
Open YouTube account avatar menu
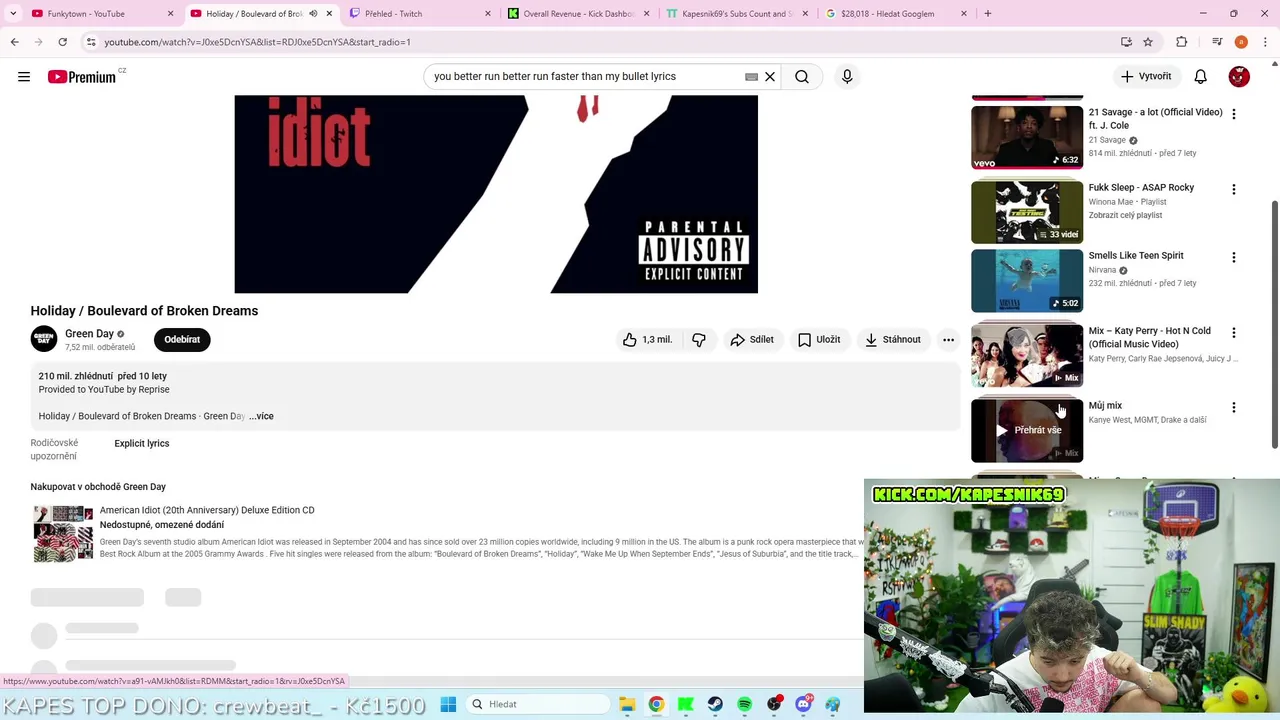(x=1239, y=77)
